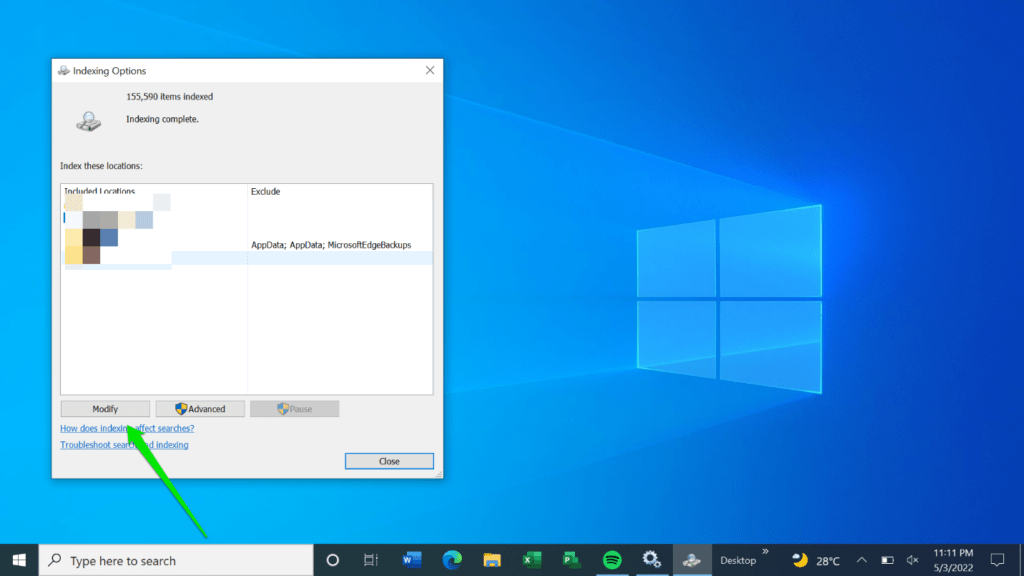
Task: Click the active Indexing Options taskbar icon
Action: point(694,560)
